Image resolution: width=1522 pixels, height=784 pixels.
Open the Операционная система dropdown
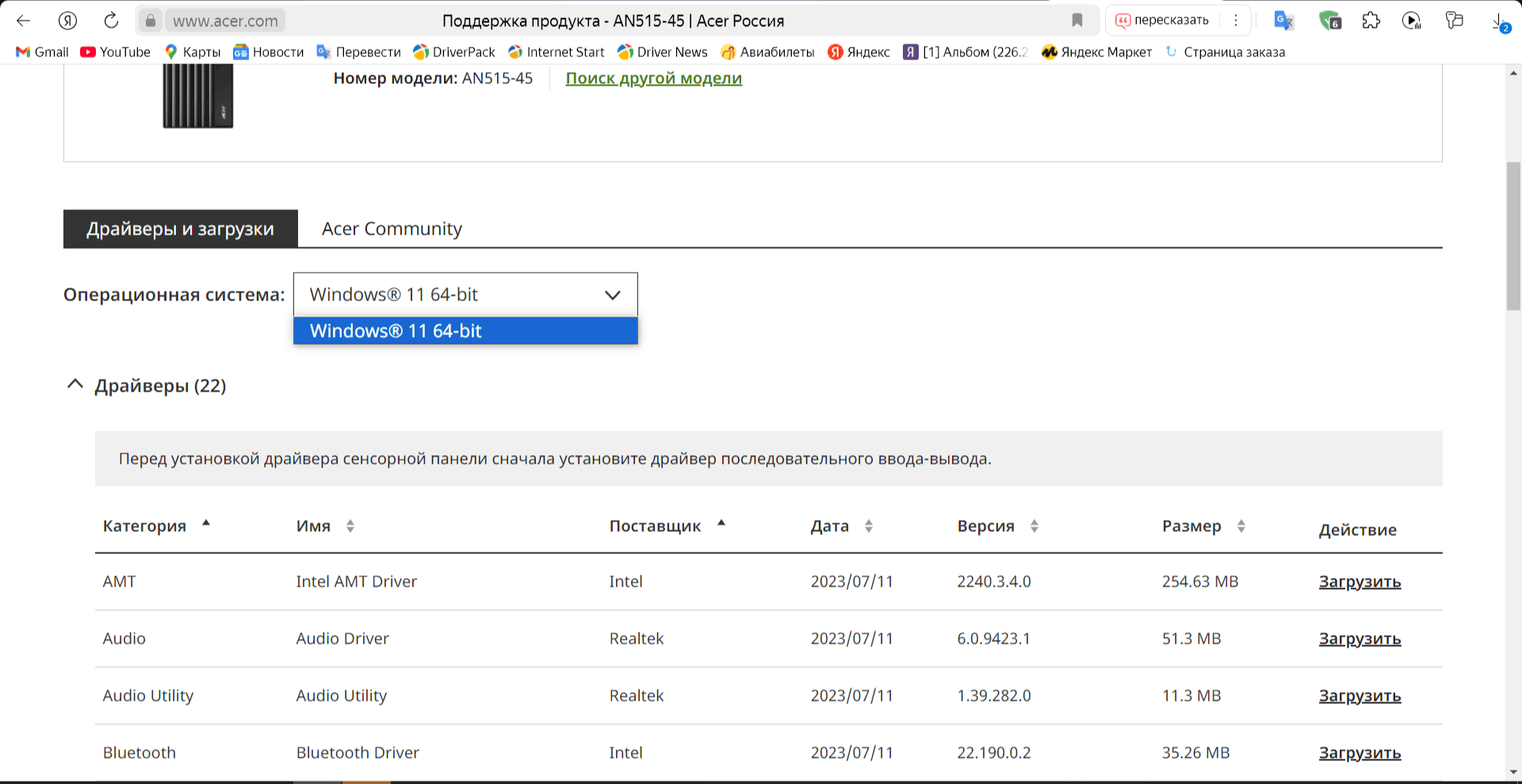point(465,294)
